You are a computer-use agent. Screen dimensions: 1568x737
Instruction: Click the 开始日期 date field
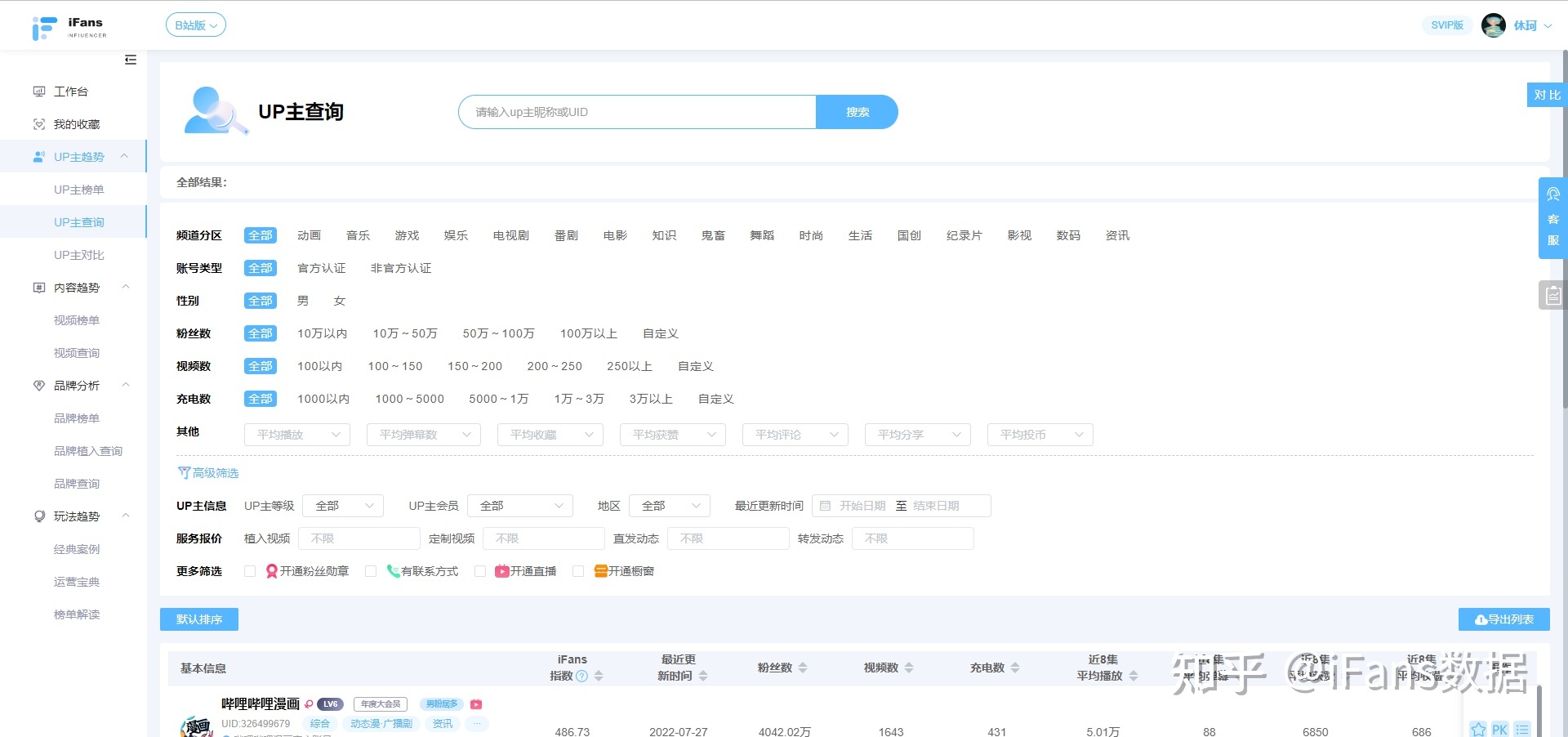point(862,506)
